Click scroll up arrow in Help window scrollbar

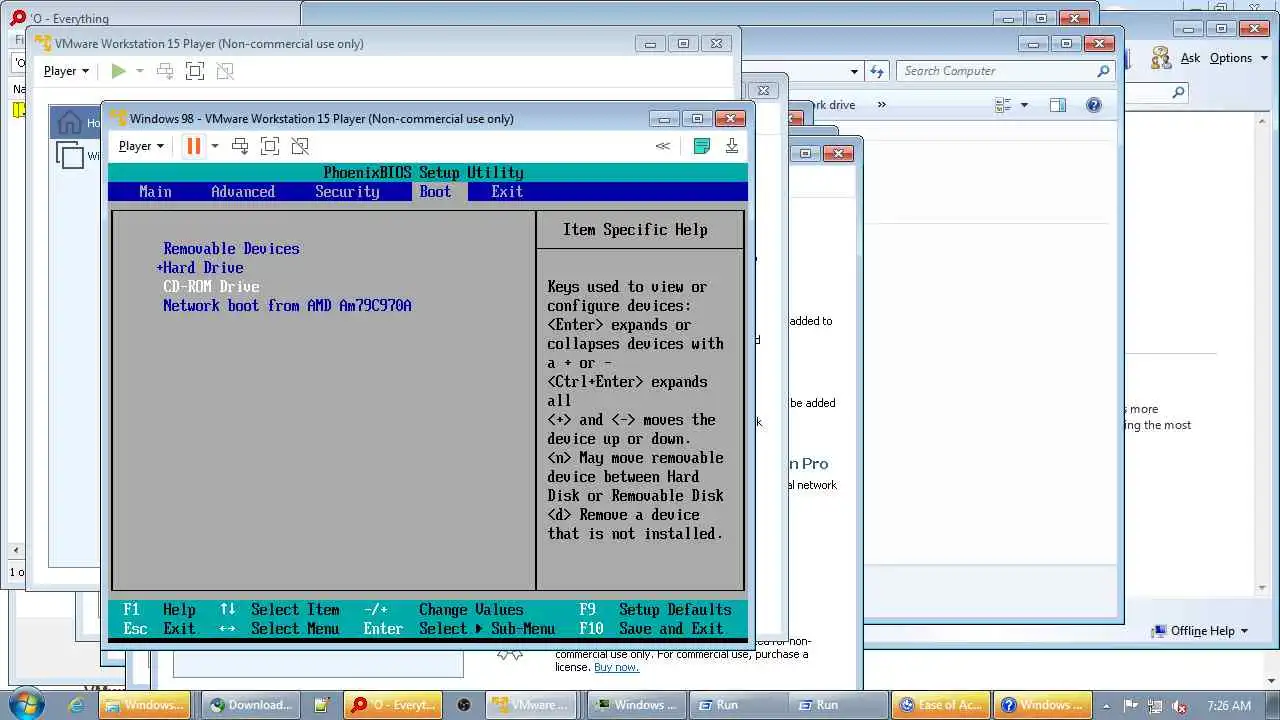(1262, 122)
